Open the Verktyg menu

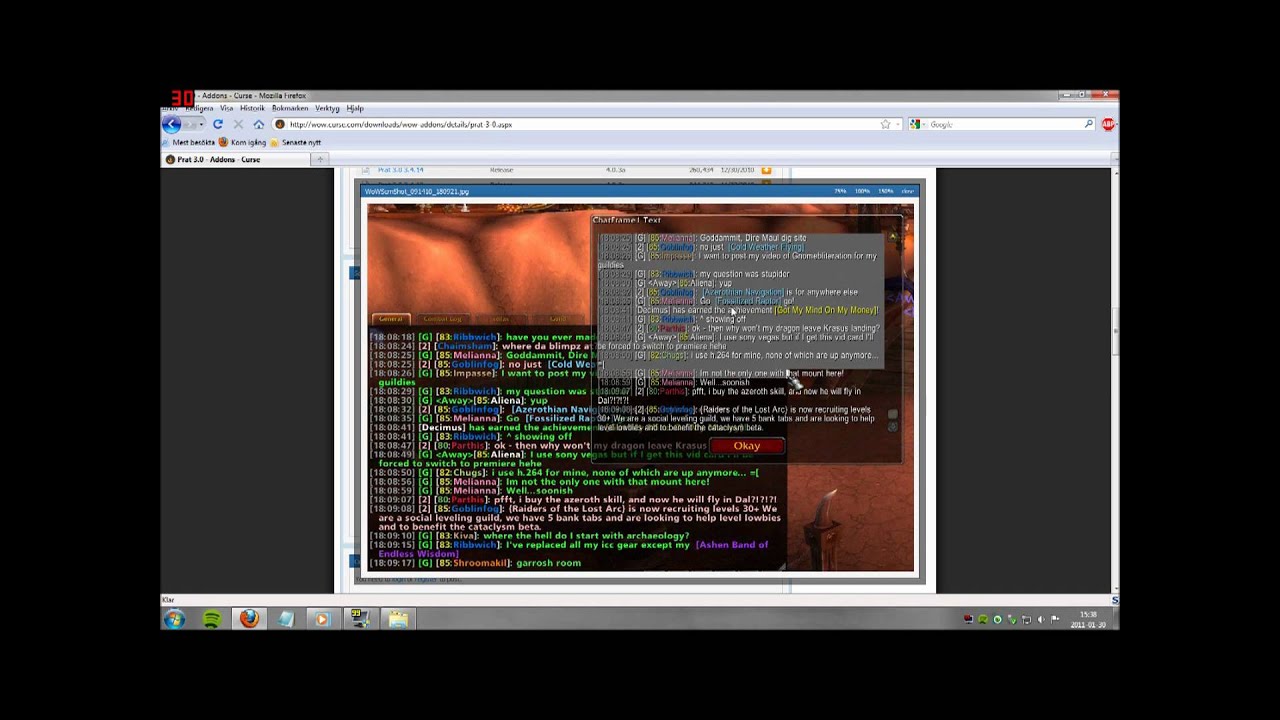click(327, 108)
